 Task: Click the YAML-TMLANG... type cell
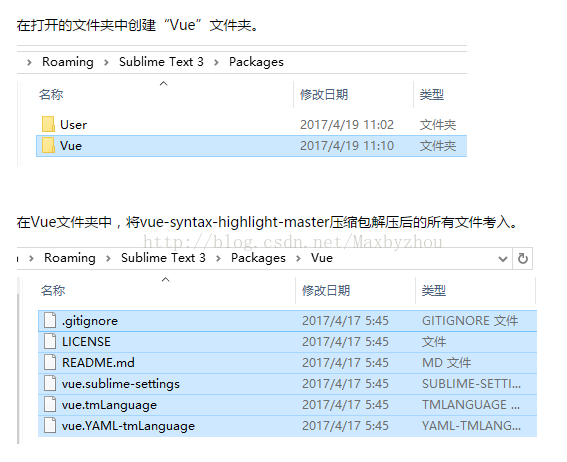click(x=471, y=425)
